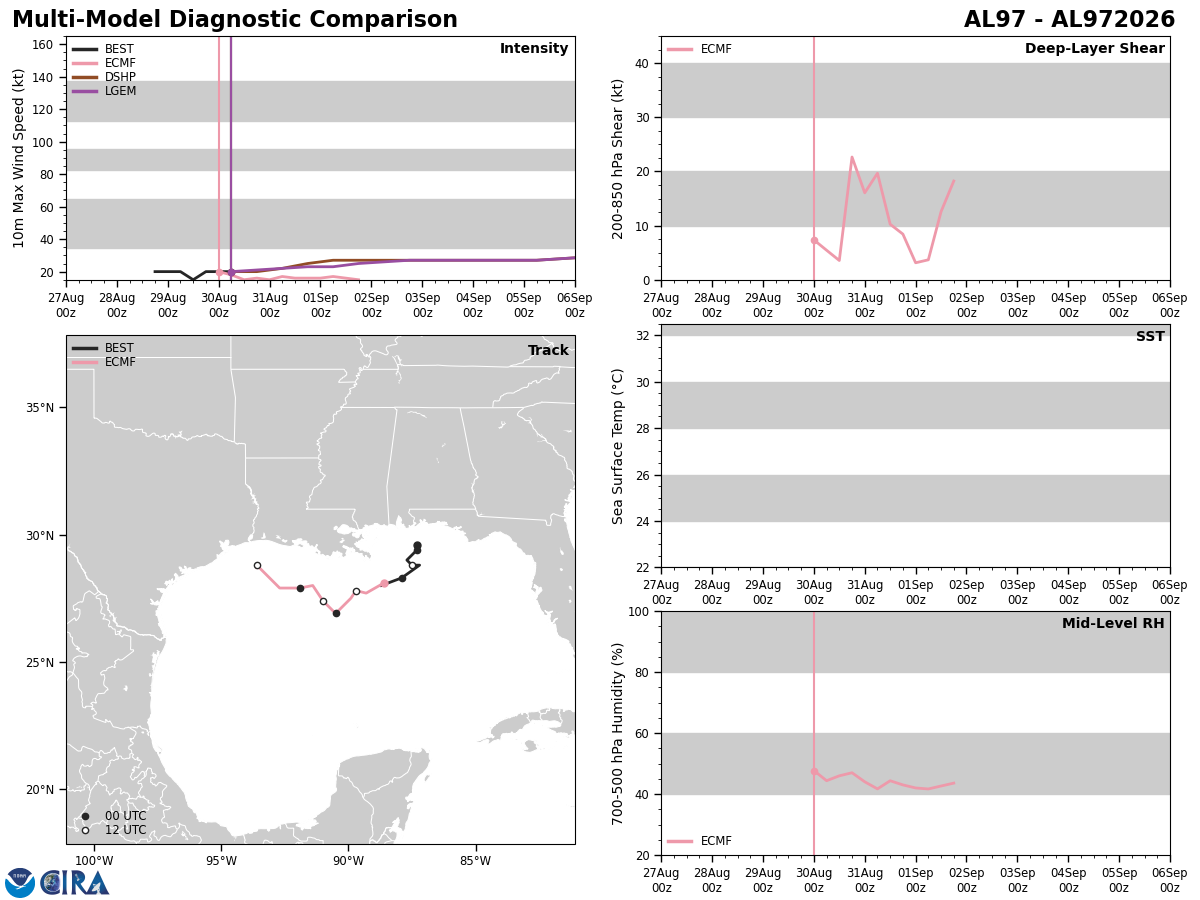Click the Mid-Level RH panel title
The width and height of the screenshot is (1200, 900).
[1113, 624]
